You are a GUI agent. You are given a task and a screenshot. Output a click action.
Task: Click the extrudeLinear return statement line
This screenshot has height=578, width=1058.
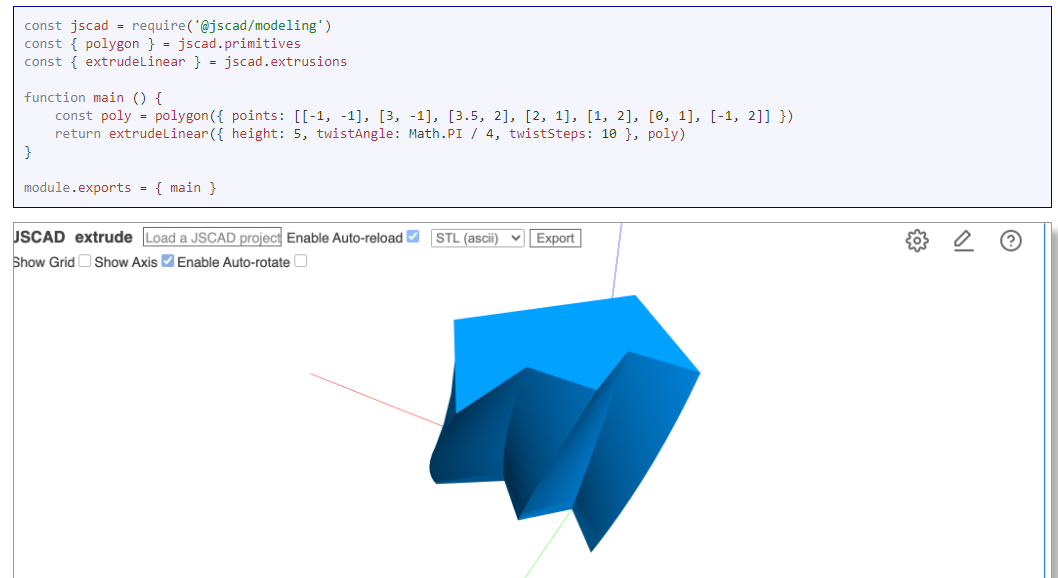tap(370, 134)
